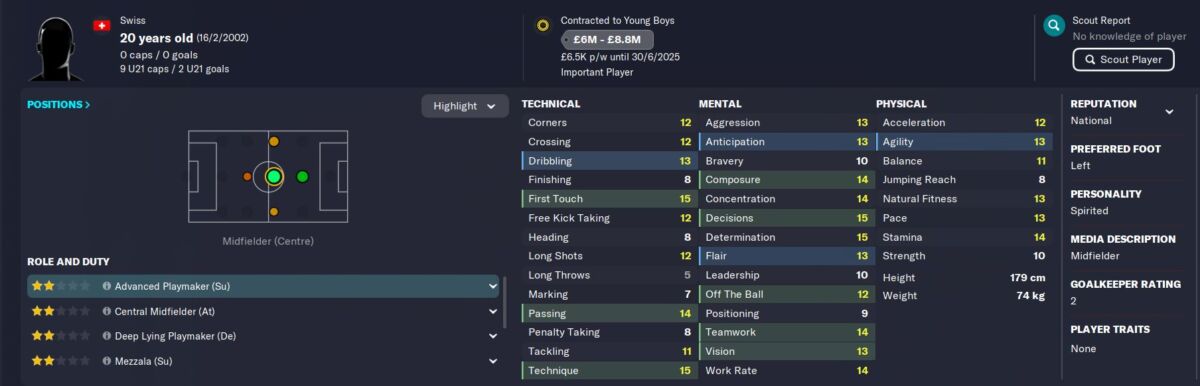Expand the Mezzala (Su) role chevron
The height and width of the screenshot is (386, 1200).
pyautogui.click(x=492, y=361)
